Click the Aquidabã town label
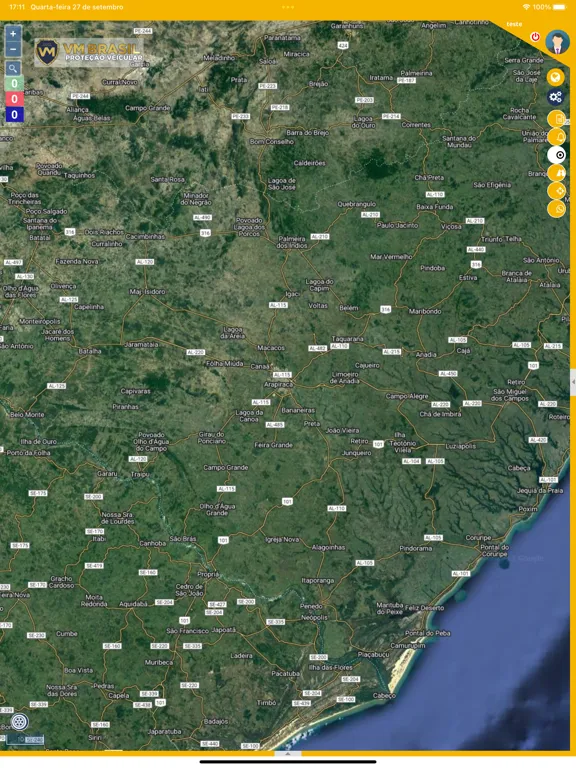This screenshot has width=576, height=768. [133, 604]
